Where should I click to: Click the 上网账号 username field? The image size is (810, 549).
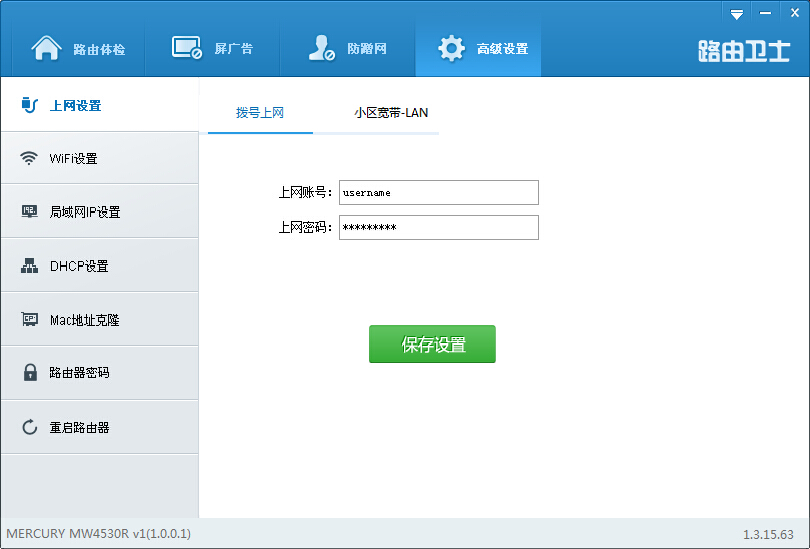point(438,192)
